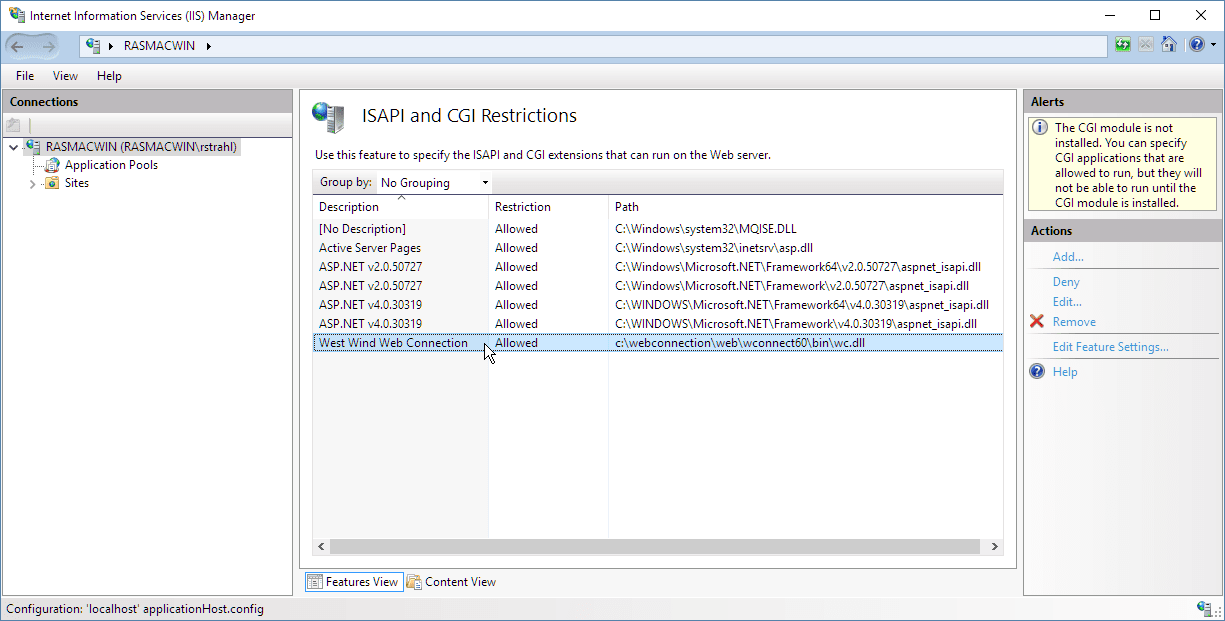This screenshot has height=621, width=1225.
Task: Sort by the Path column header
Action: click(x=806, y=207)
